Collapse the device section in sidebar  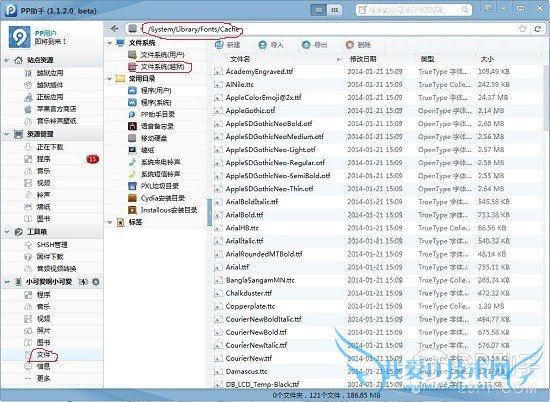(7, 282)
